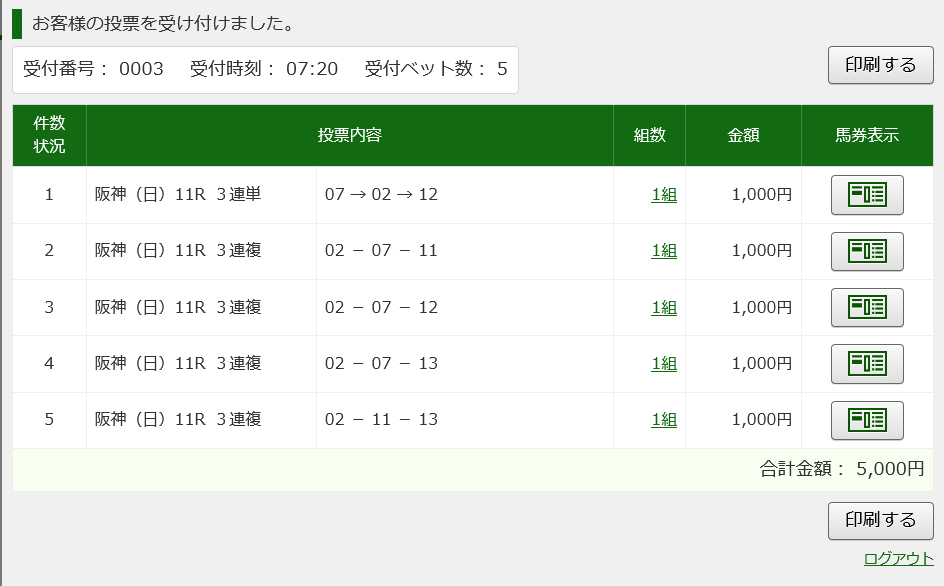Open the 1組 link in row 1

664,195
